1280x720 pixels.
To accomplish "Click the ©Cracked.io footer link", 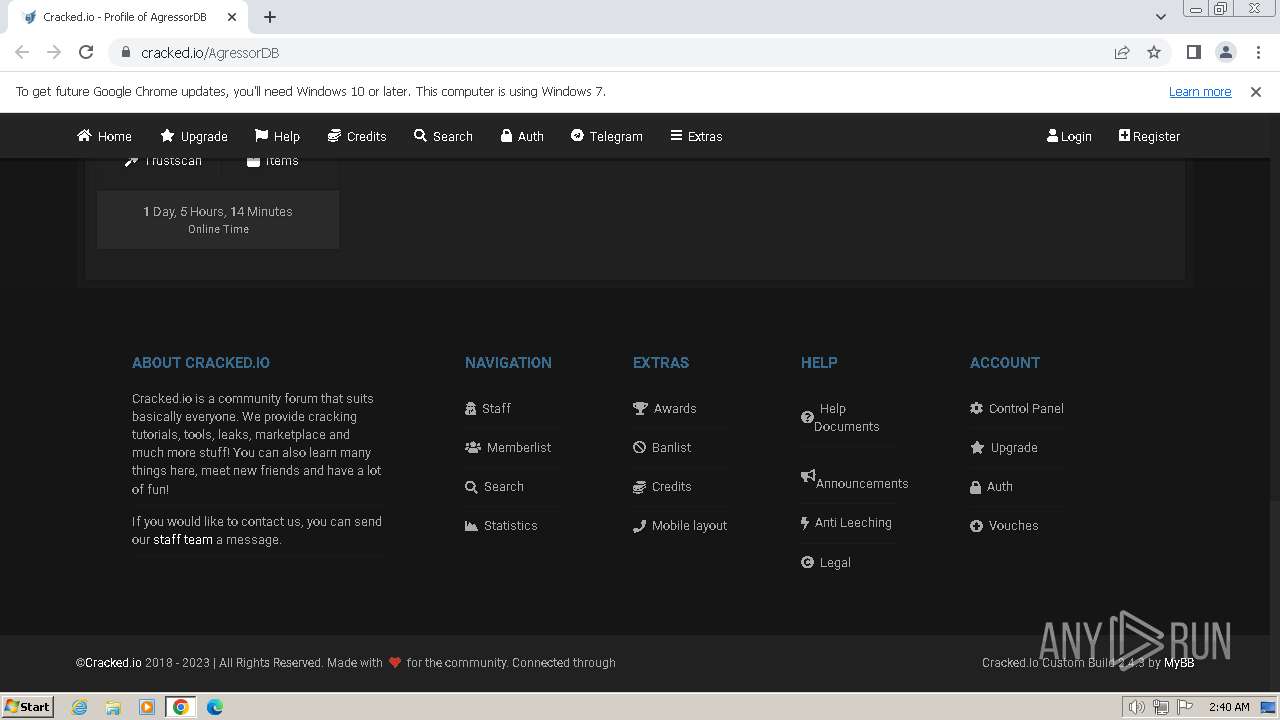I will coord(108,662).
